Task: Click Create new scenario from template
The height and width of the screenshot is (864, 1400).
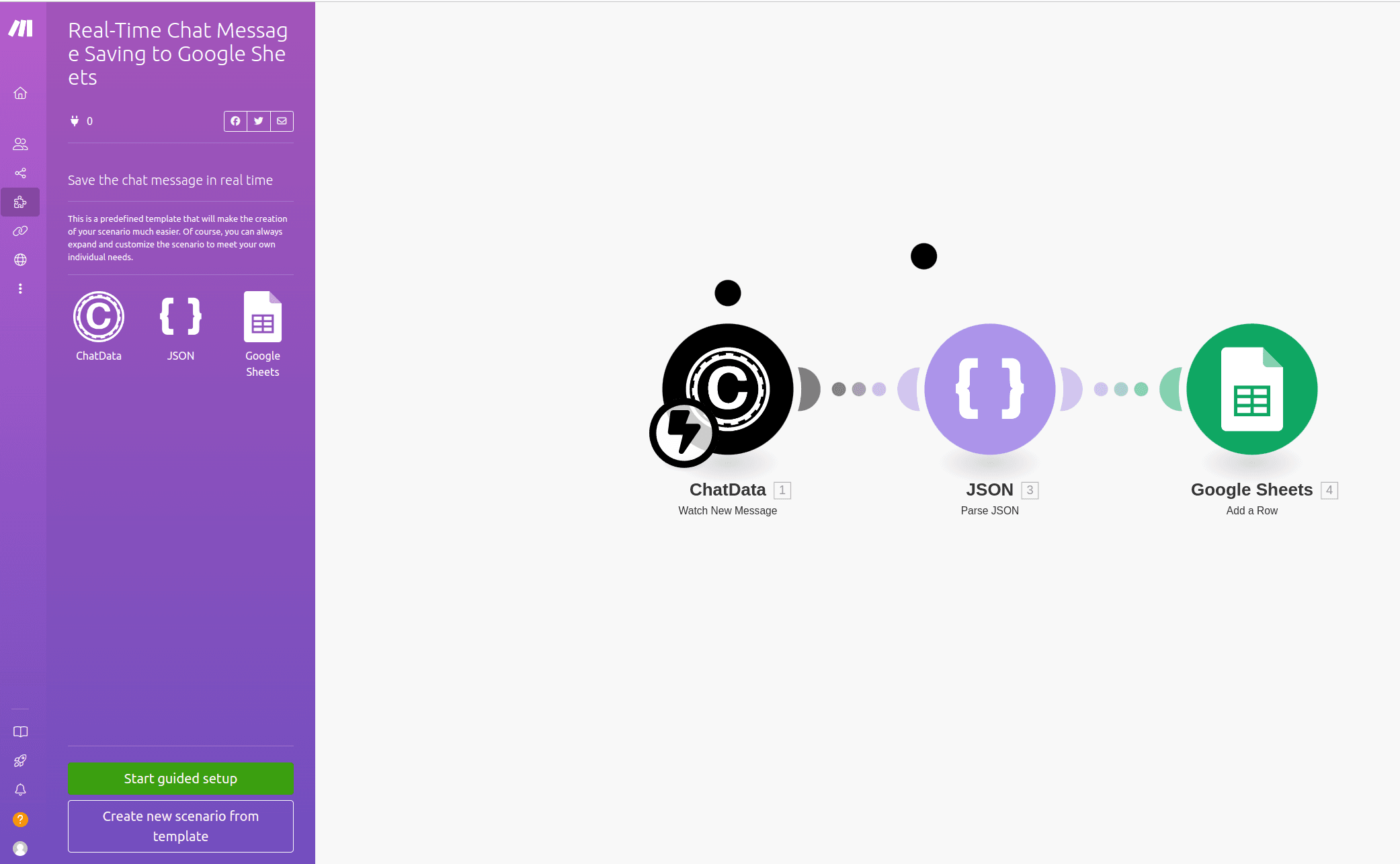Action: pos(180,826)
